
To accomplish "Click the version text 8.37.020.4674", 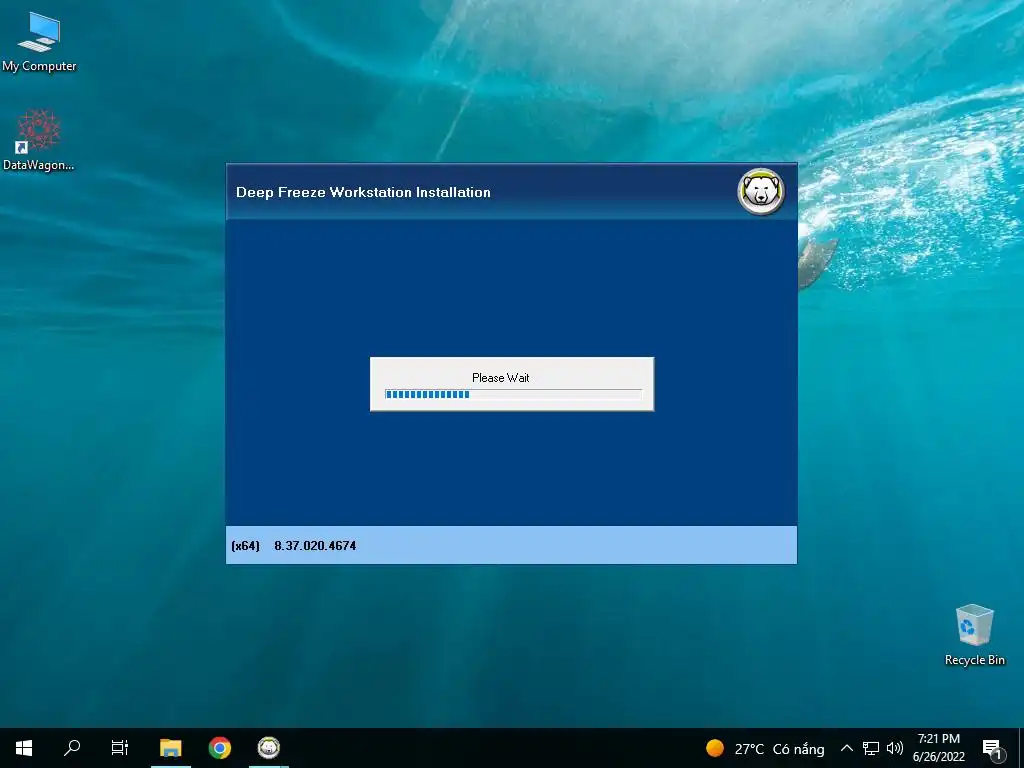I will [315, 546].
